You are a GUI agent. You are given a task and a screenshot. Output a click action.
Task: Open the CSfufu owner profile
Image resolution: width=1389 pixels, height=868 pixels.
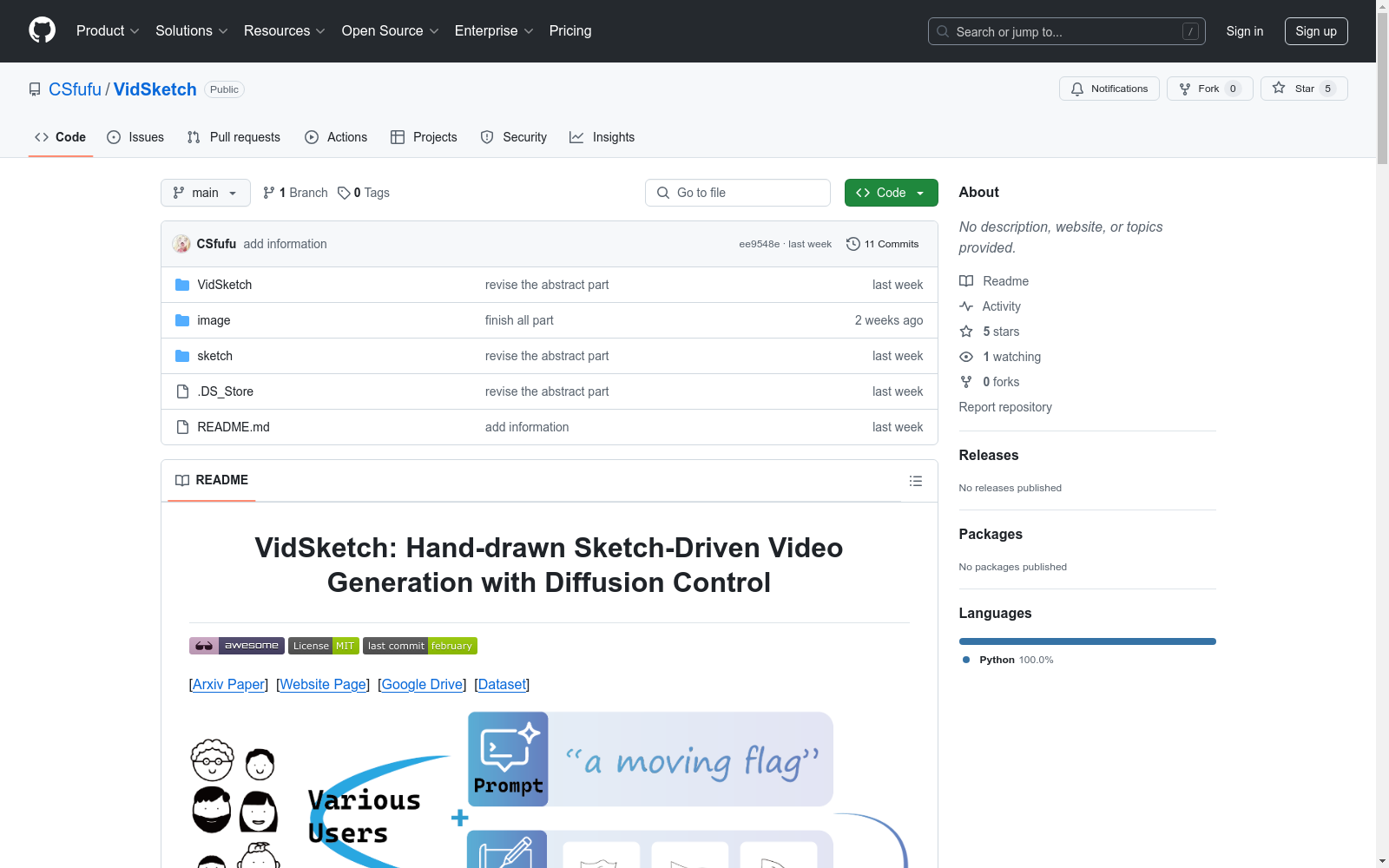coord(75,89)
